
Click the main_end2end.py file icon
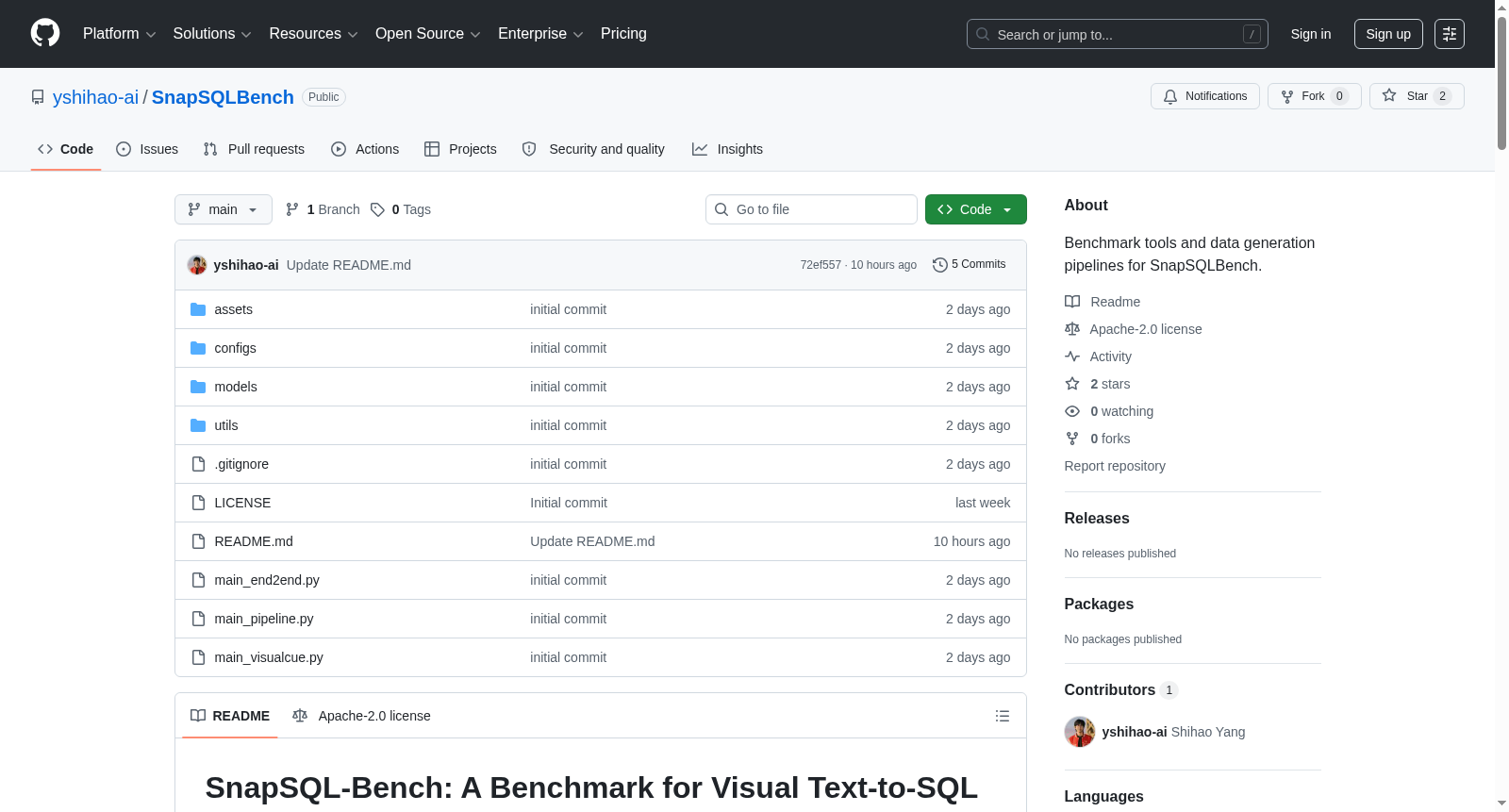coord(198,580)
